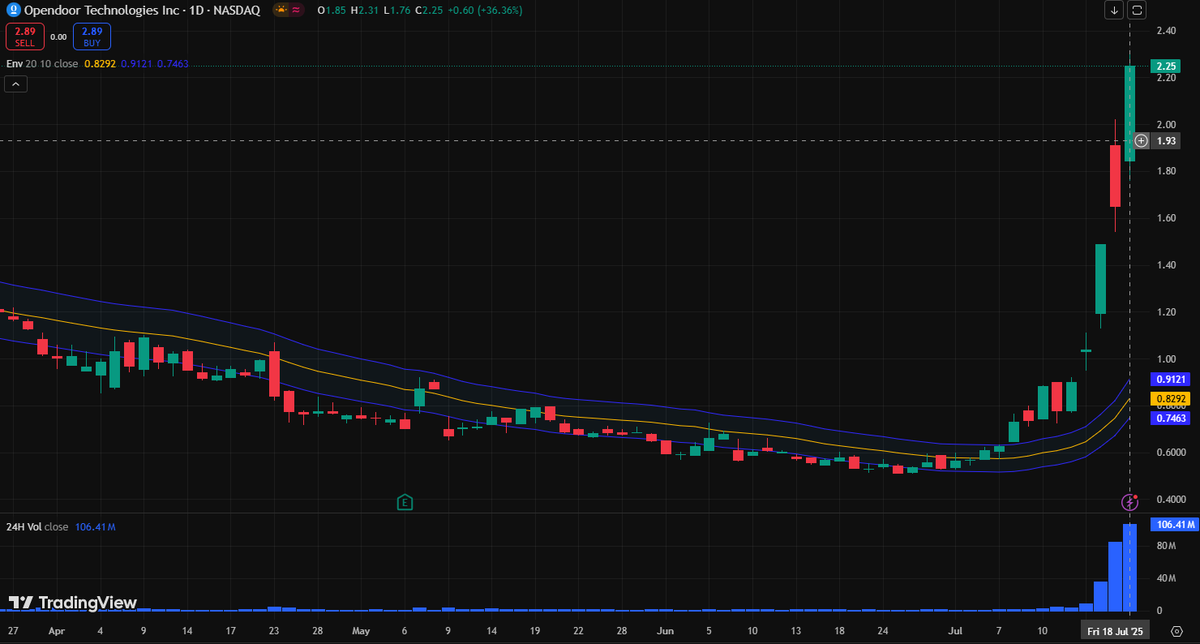Open chart settings hexagon icon
This screenshot has width=1200, height=644.
[1175, 633]
